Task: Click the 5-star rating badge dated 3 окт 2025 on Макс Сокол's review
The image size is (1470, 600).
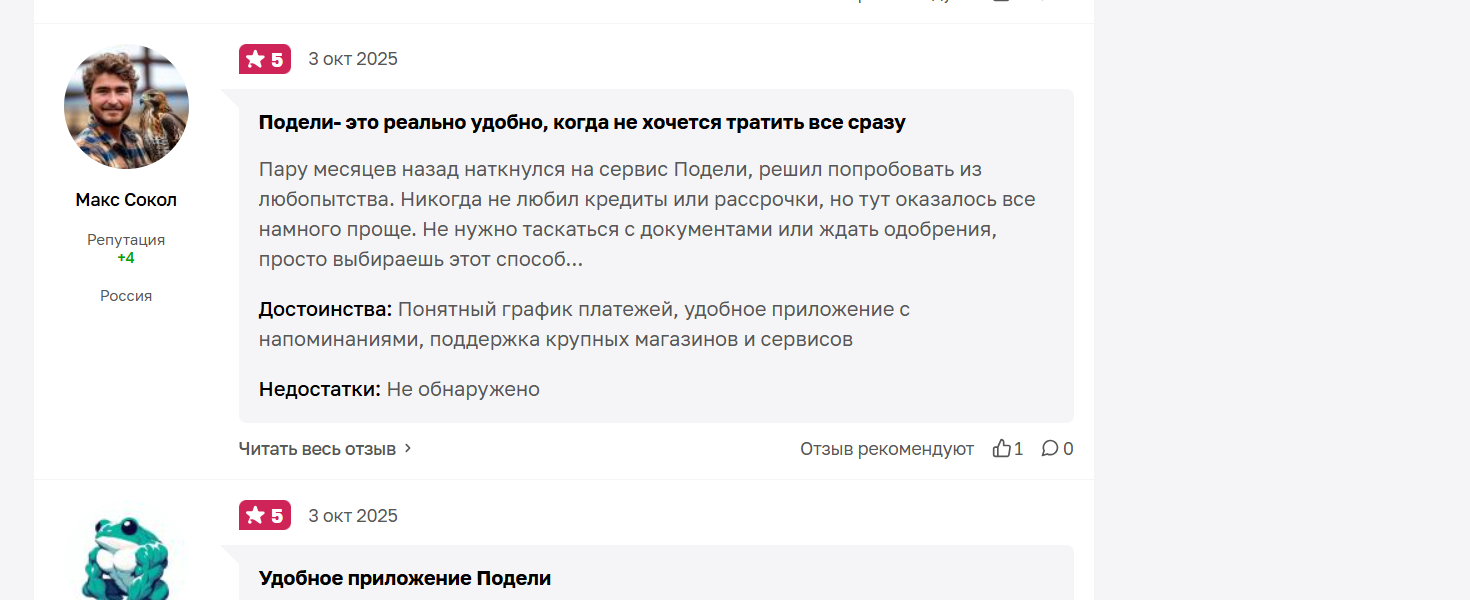Action: pos(265,59)
